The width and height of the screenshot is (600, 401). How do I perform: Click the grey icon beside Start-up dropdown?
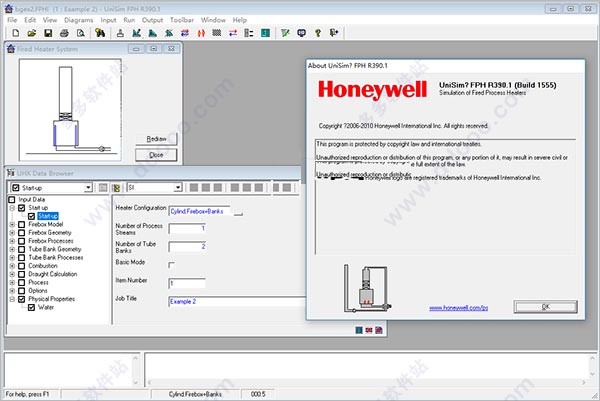coord(103,187)
